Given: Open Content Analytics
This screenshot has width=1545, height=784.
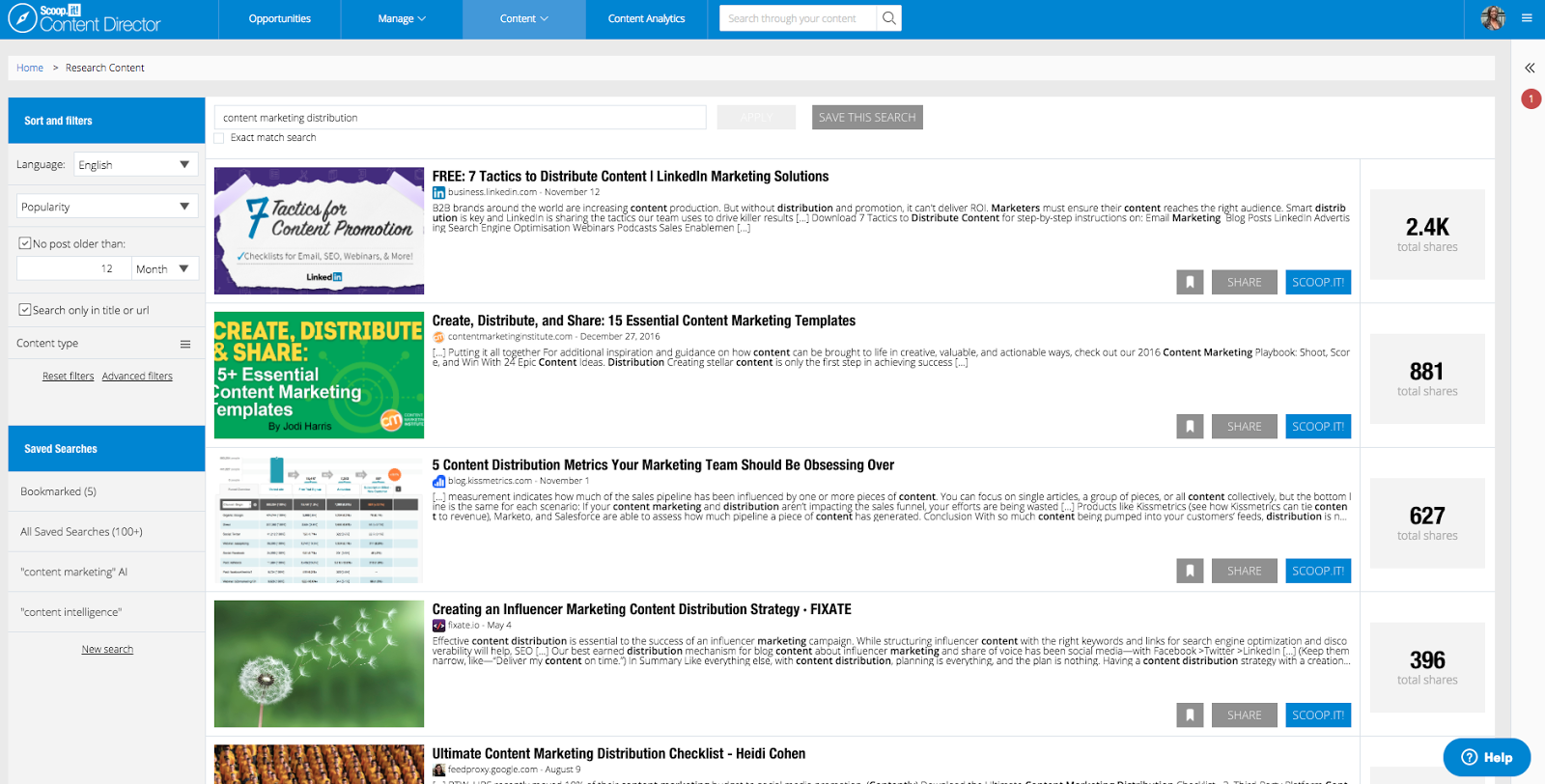Looking at the screenshot, I should 647,19.
